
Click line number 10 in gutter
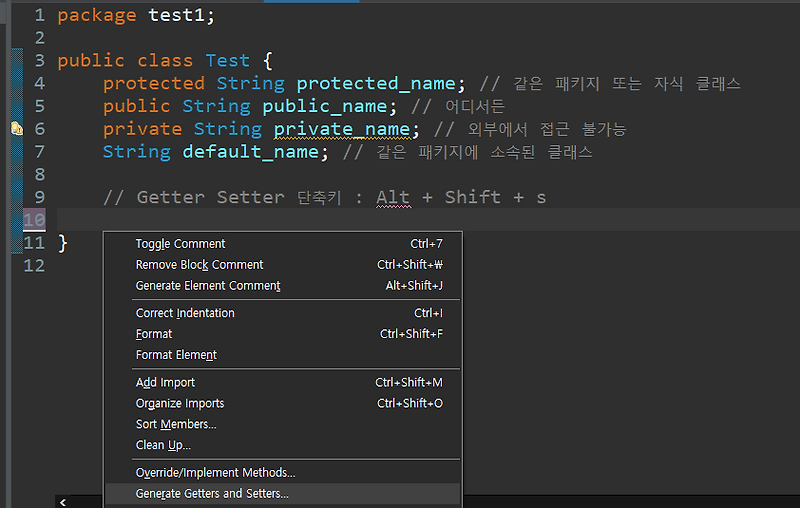(34, 220)
